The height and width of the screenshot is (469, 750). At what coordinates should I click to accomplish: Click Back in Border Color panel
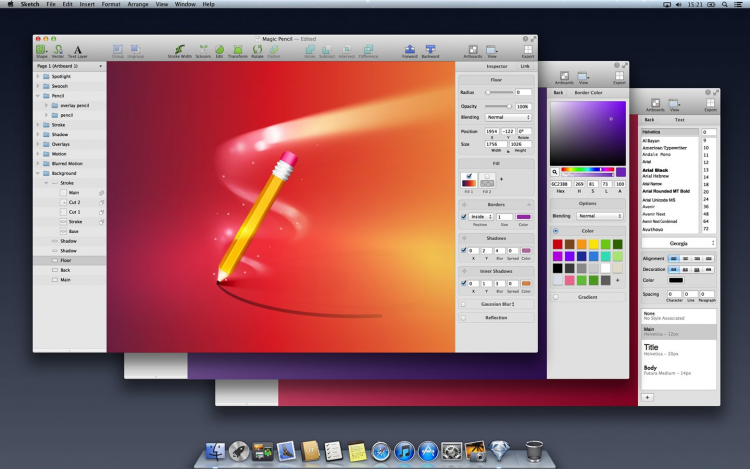tap(556, 92)
